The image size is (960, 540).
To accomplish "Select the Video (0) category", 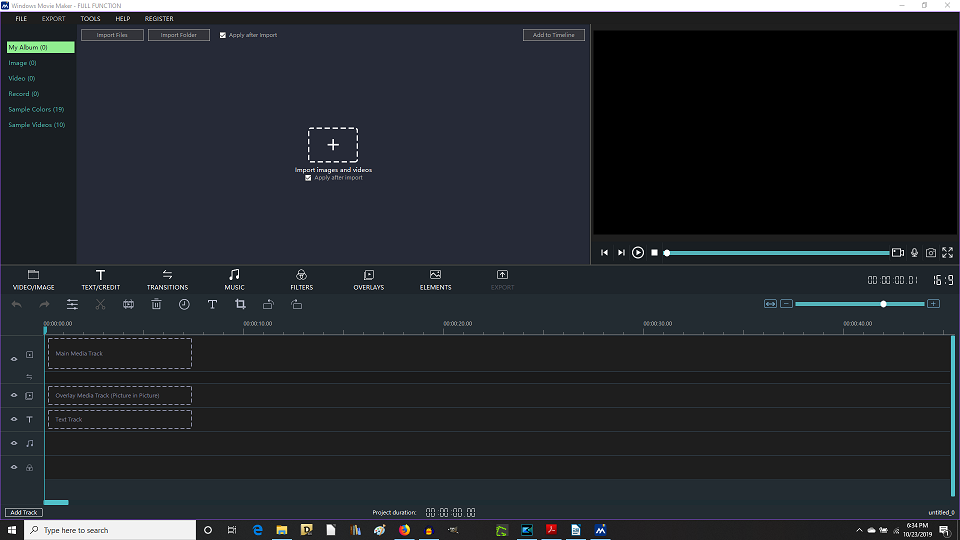I will click(21, 78).
